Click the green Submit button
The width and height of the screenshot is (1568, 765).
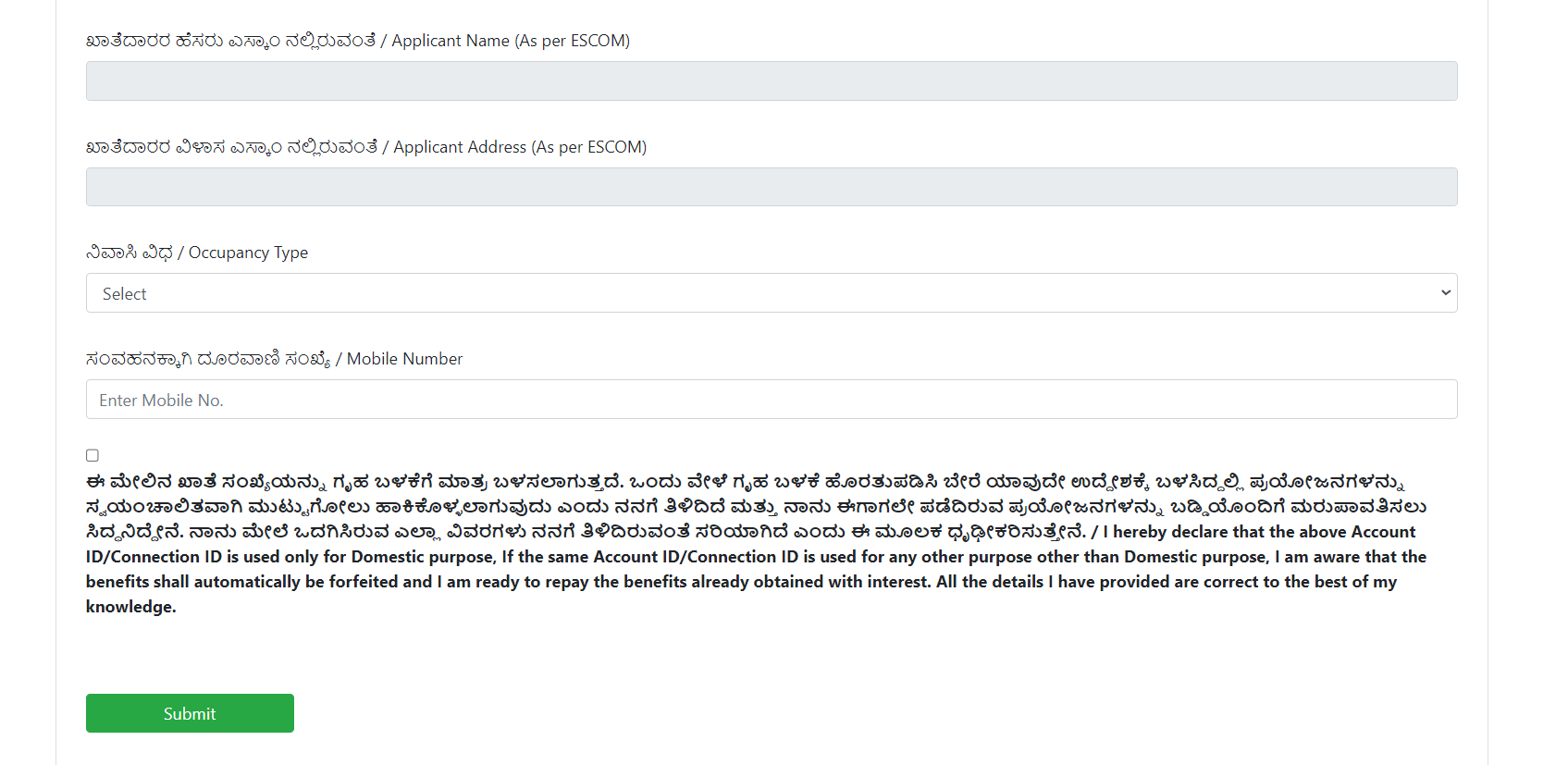tap(190, 713)
